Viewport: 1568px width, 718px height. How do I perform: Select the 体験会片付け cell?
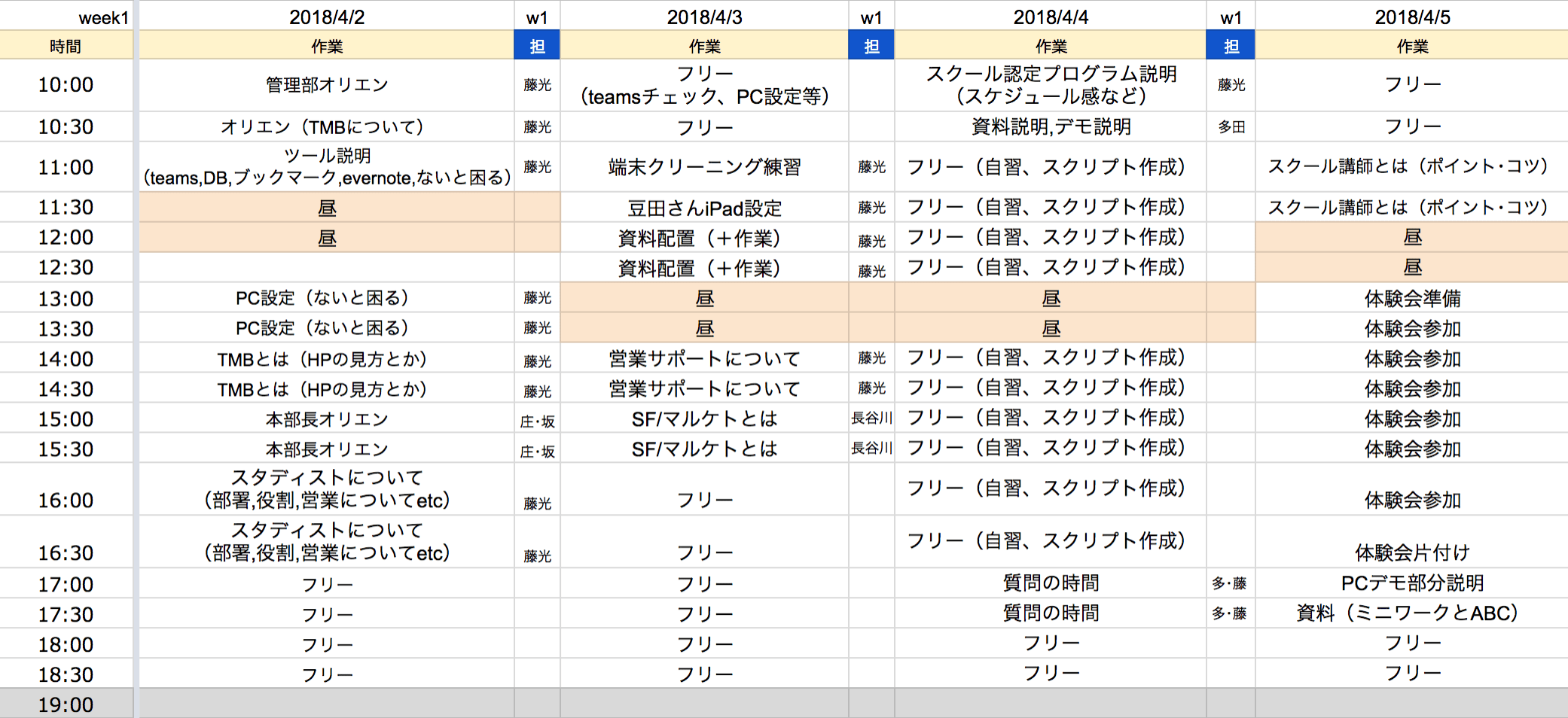pyautogui.click(x=1412, y=552)
